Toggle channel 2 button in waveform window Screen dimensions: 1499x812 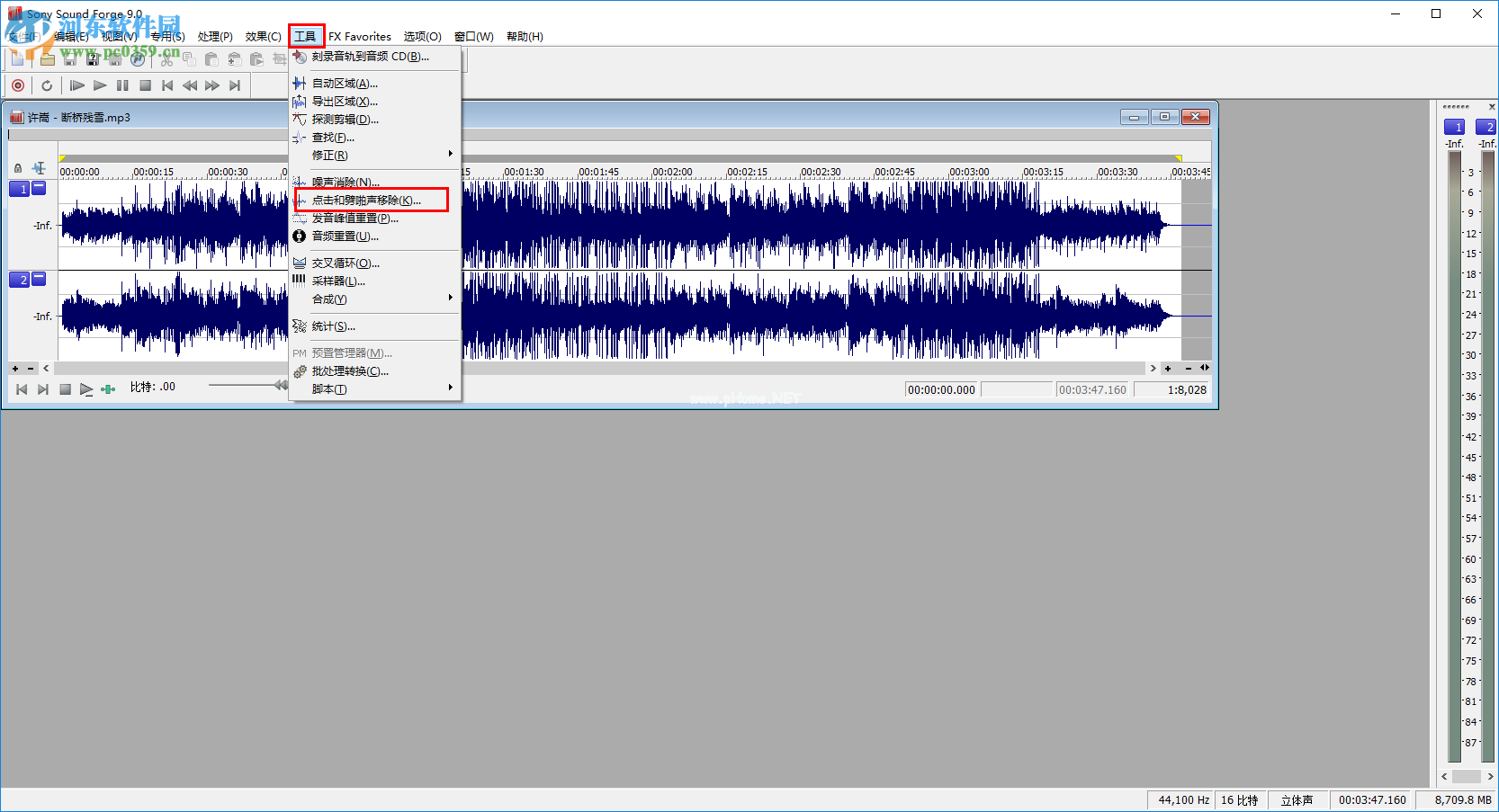coord(19,280)
